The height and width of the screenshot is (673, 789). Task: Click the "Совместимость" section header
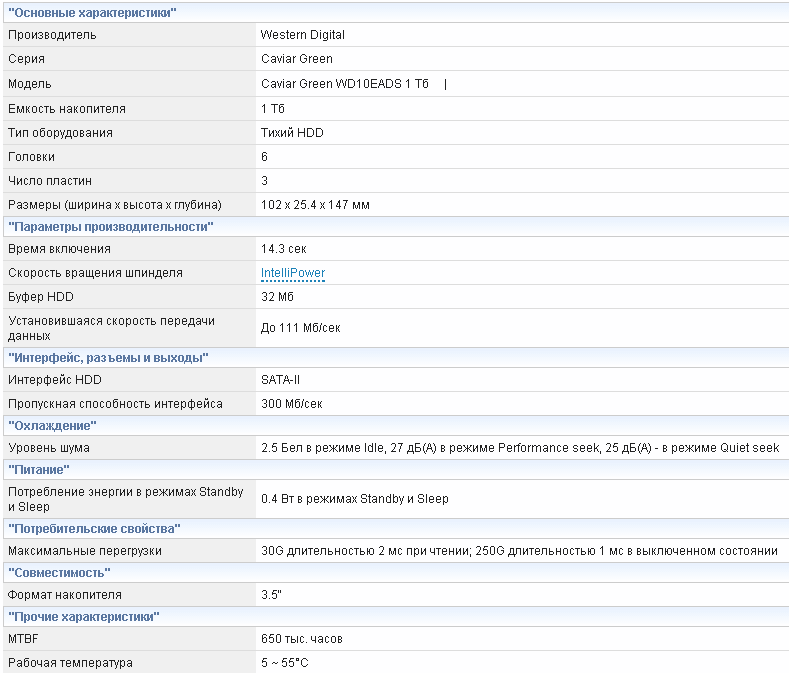coord(59,572)
